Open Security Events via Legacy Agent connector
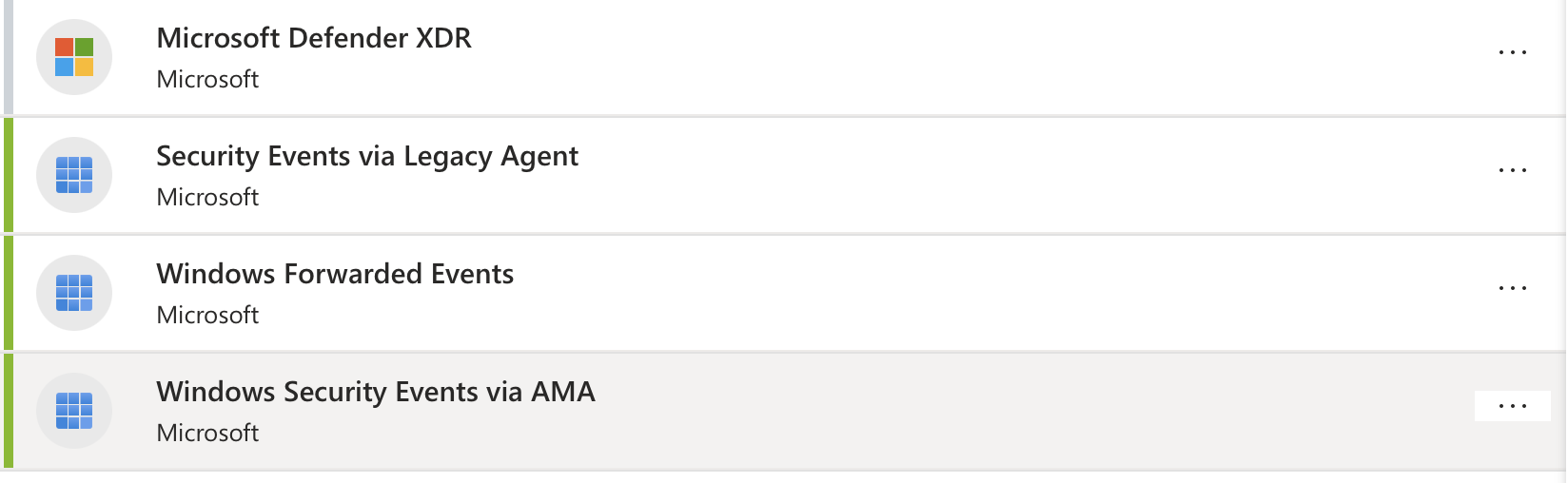Screen dimensions: 1568x483 click(x=367, y=156)
